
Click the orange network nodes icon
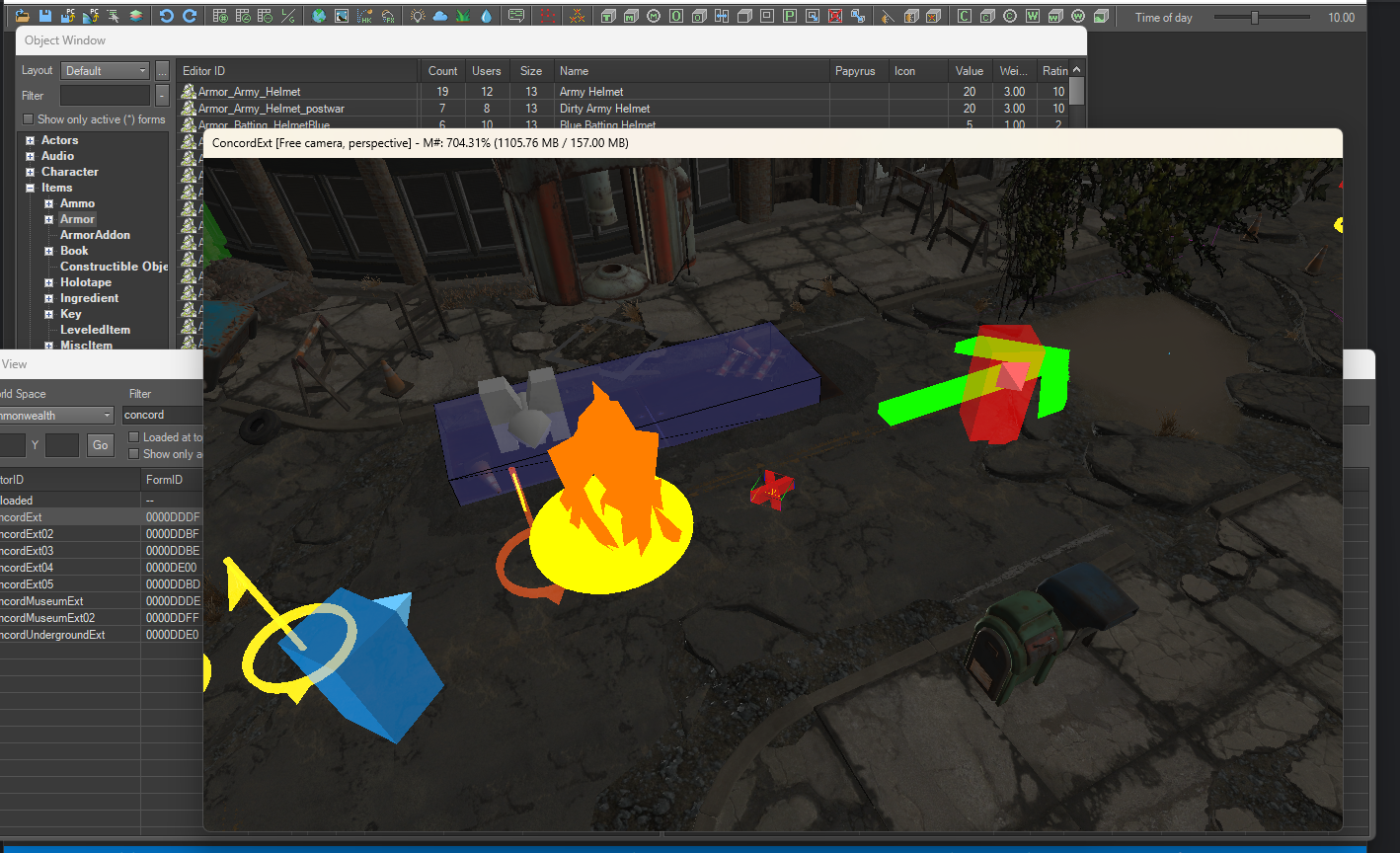click(576, 16)
